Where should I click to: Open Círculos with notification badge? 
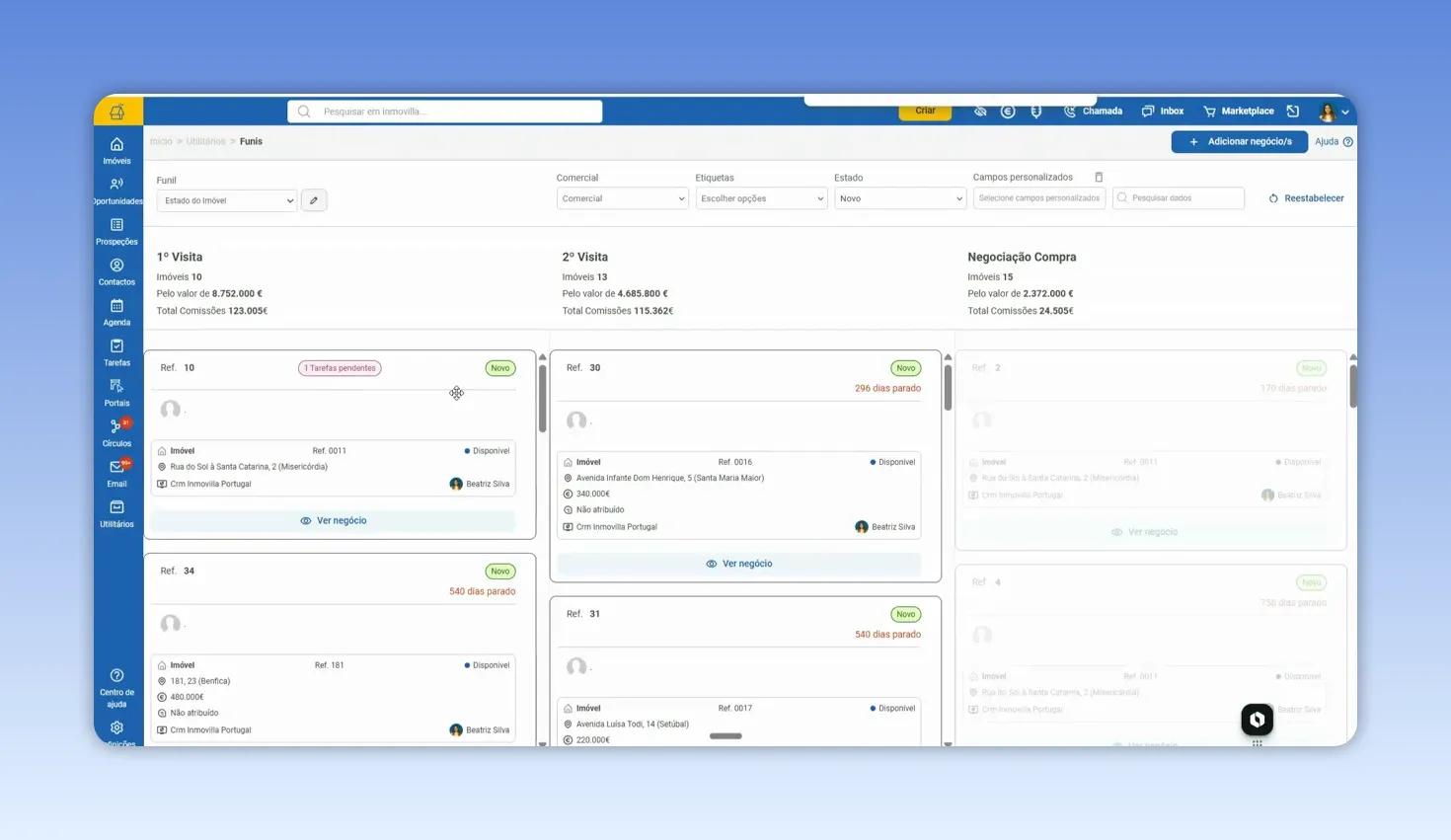[x=116, y=434]
